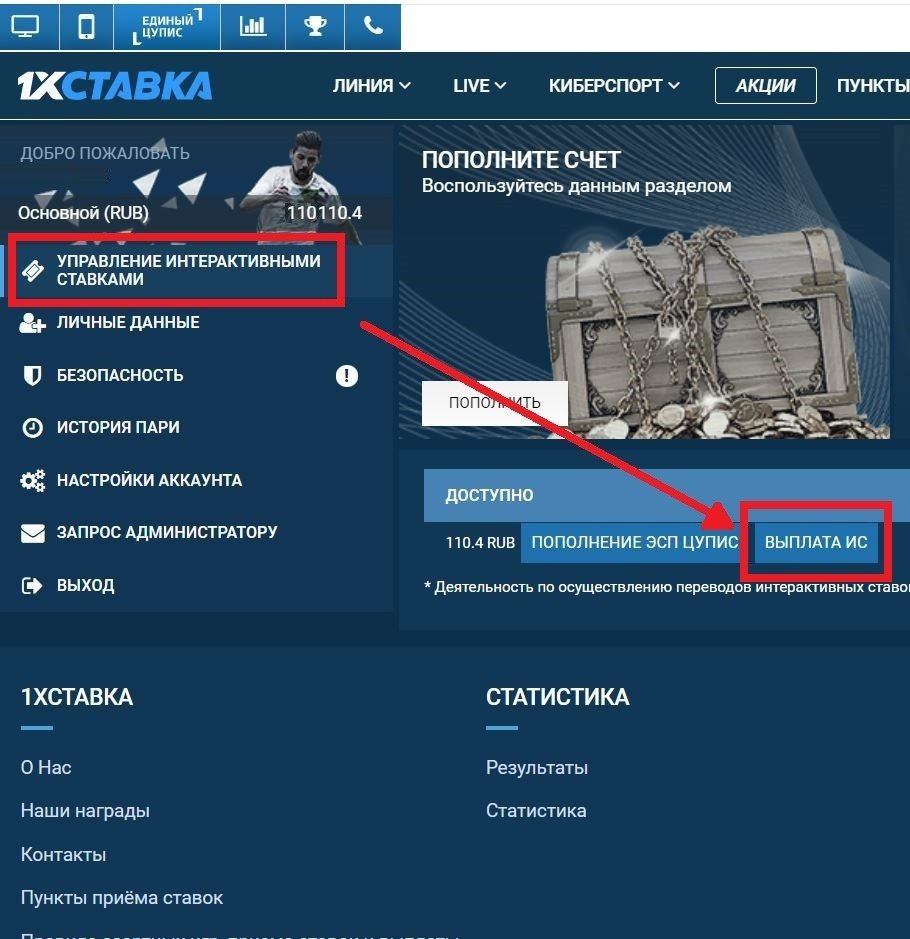
Task: Open the АКЦИИ promotions tab
Action: (x=765, y=86)
